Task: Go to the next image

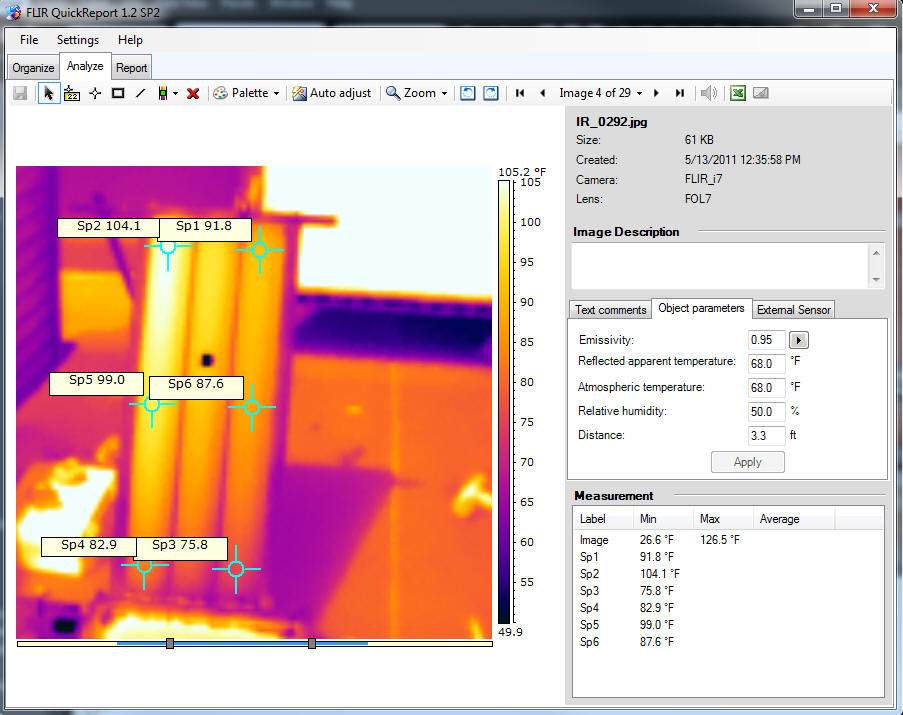Action: [x=656, y=93]
